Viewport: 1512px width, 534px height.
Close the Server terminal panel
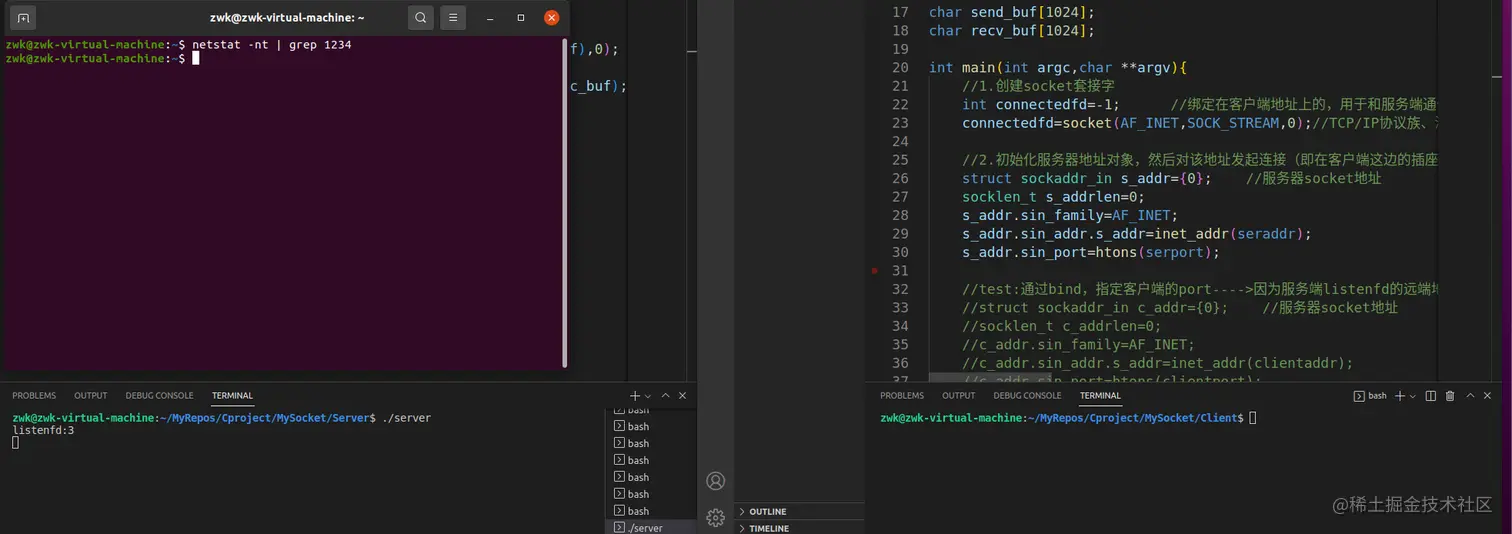pos(683,396)
